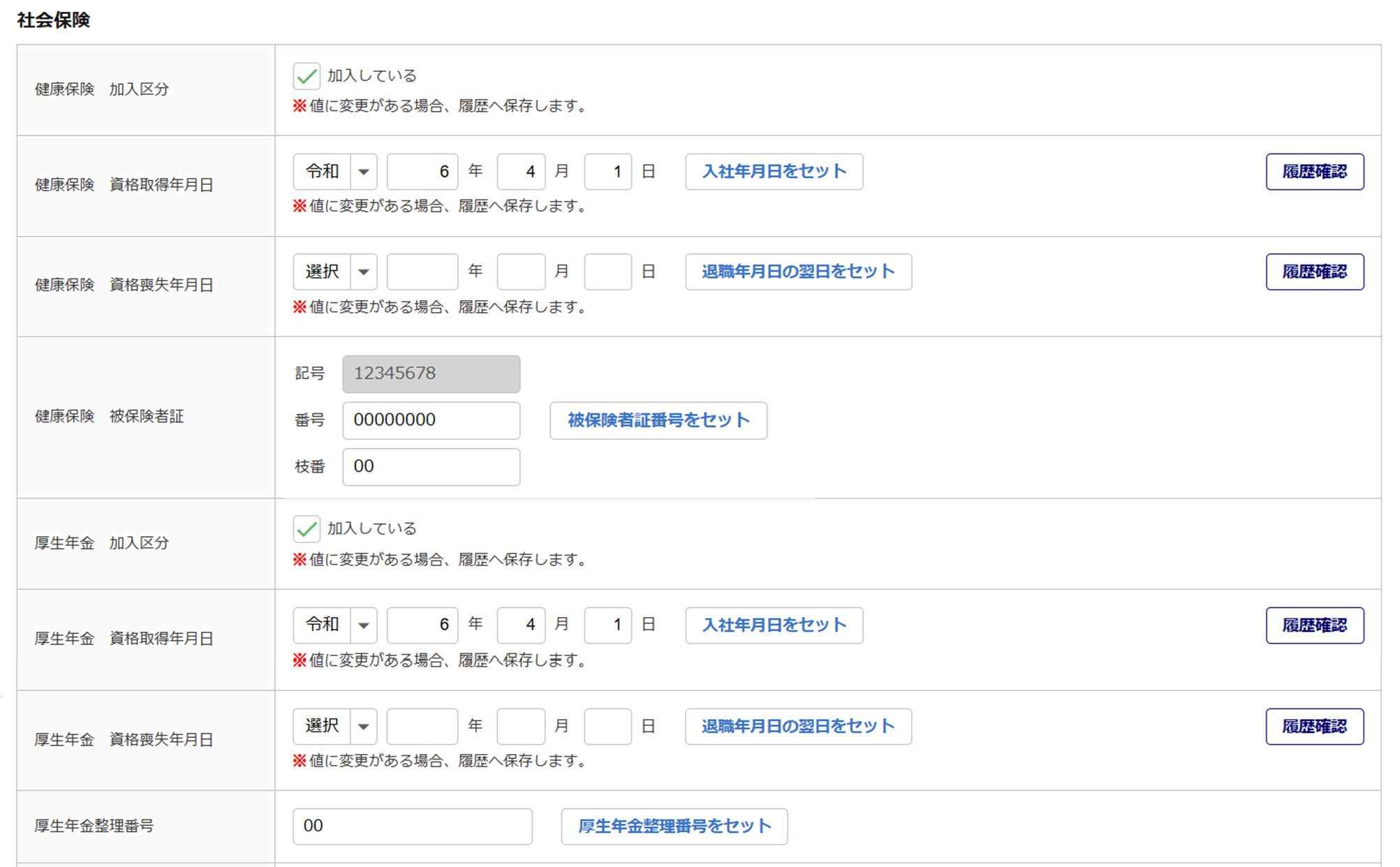The image size is (1400, 867).
Task: Click 入社年月日をセット for health insurance
Action: point(774,172)
